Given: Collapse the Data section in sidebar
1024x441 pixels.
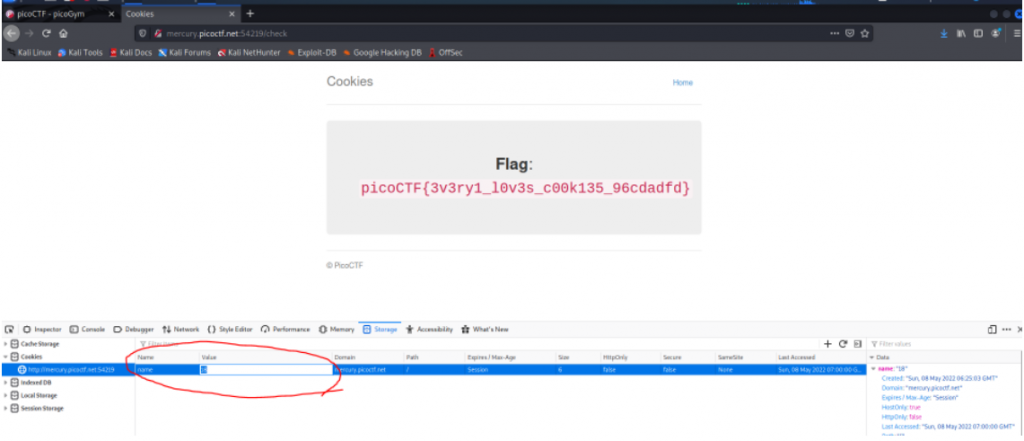Looking at the screenshot, I should click(872, 357).
